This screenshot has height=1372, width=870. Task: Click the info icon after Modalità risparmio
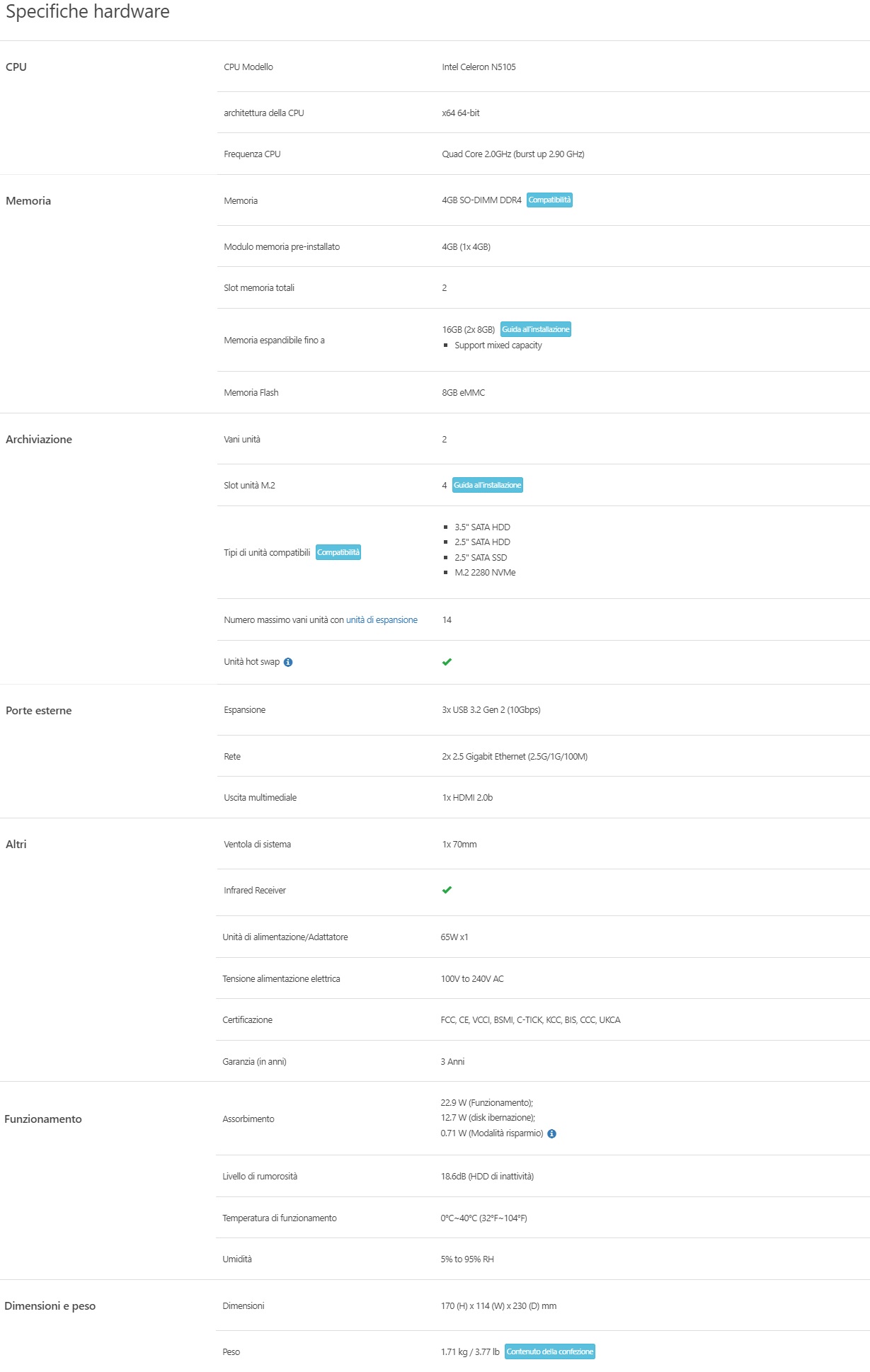tap(552, 1133)
